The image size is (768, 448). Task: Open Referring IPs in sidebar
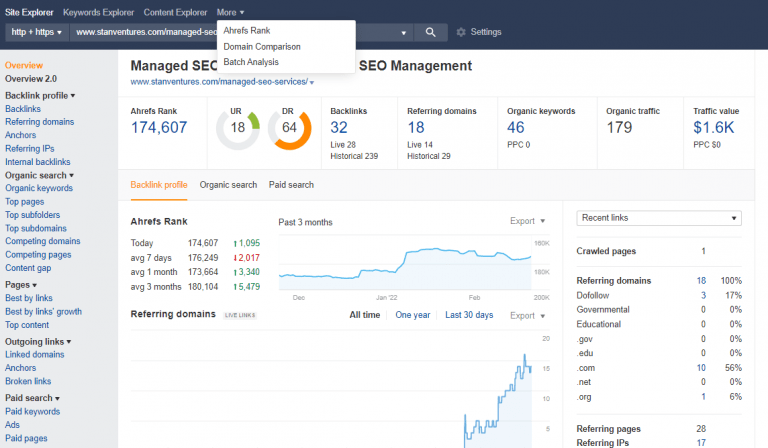tap(29, 148)
